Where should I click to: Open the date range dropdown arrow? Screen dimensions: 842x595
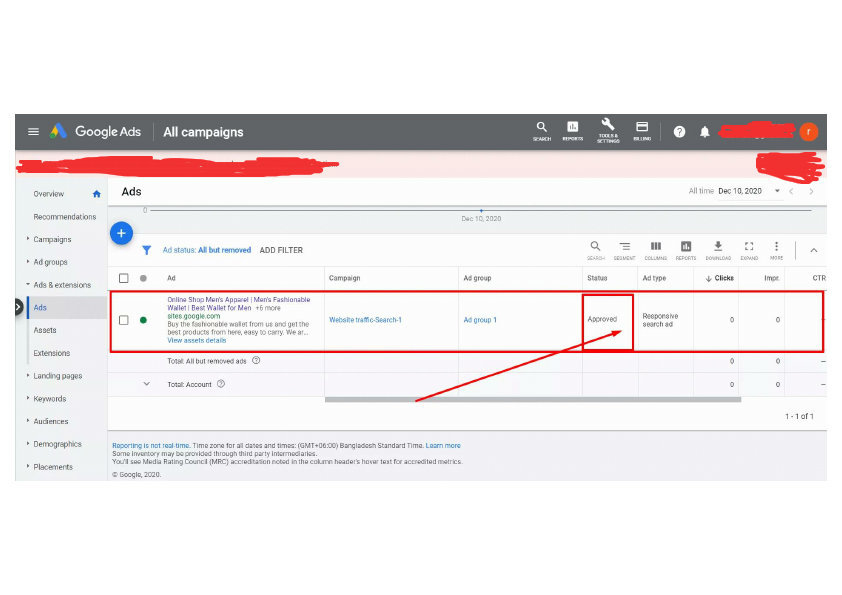point(777,191)
